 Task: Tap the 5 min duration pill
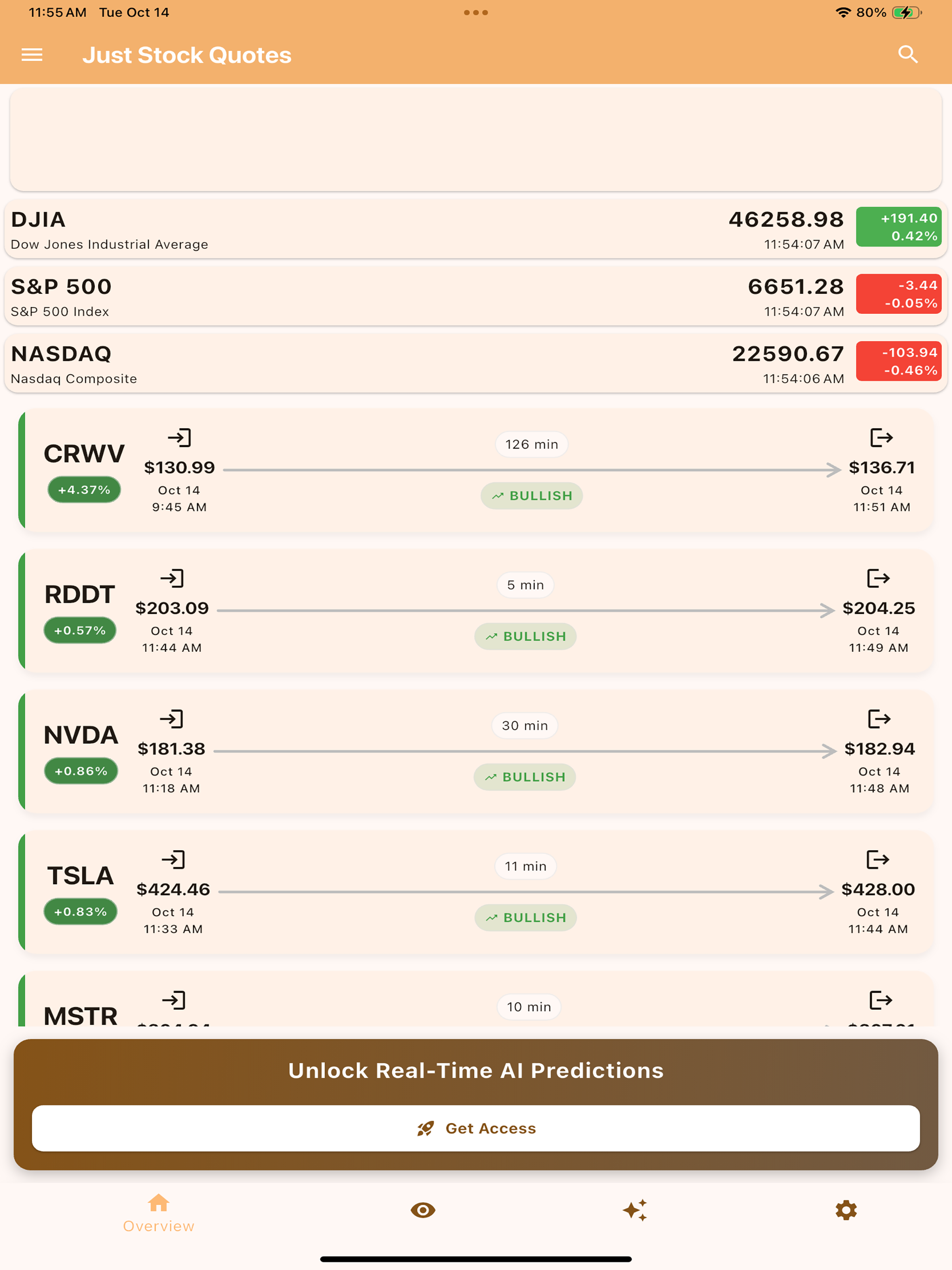525,585
